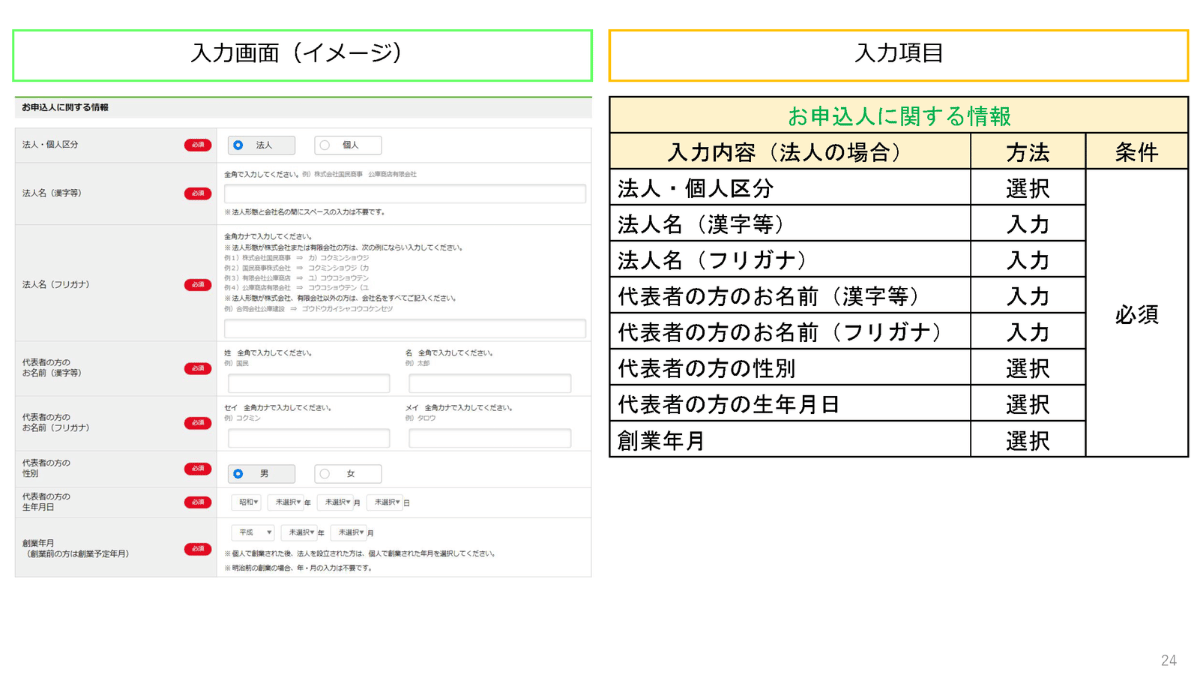Click the red 必須 badge in the 創業年月 row
This screenshot has width=1200, height=675.
coord(198,549)
